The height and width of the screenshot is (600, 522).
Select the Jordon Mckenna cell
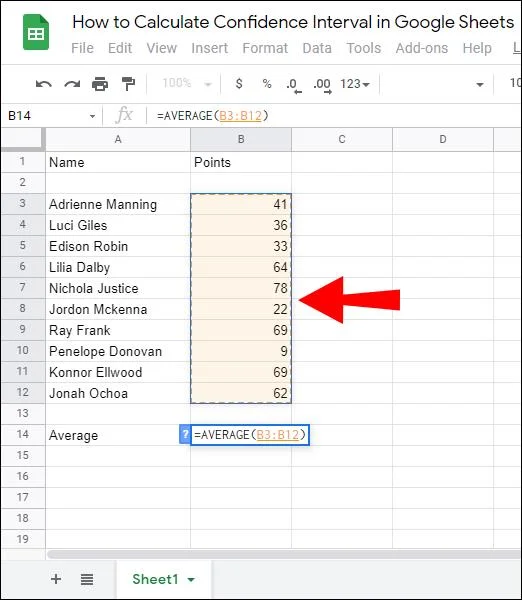(118, 309)
